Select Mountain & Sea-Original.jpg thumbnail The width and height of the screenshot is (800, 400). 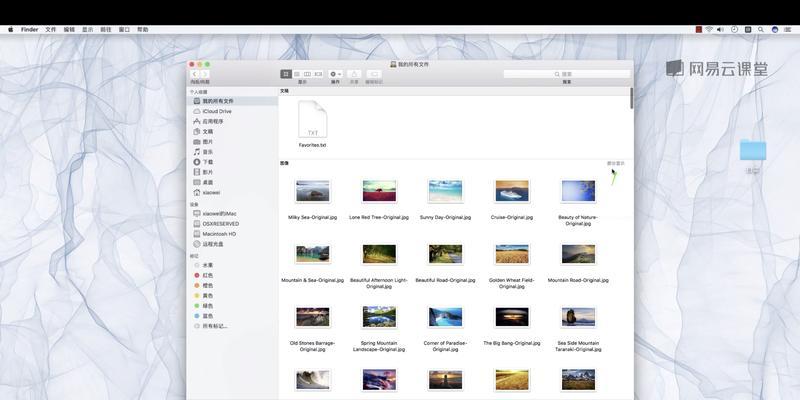(313, 254)
